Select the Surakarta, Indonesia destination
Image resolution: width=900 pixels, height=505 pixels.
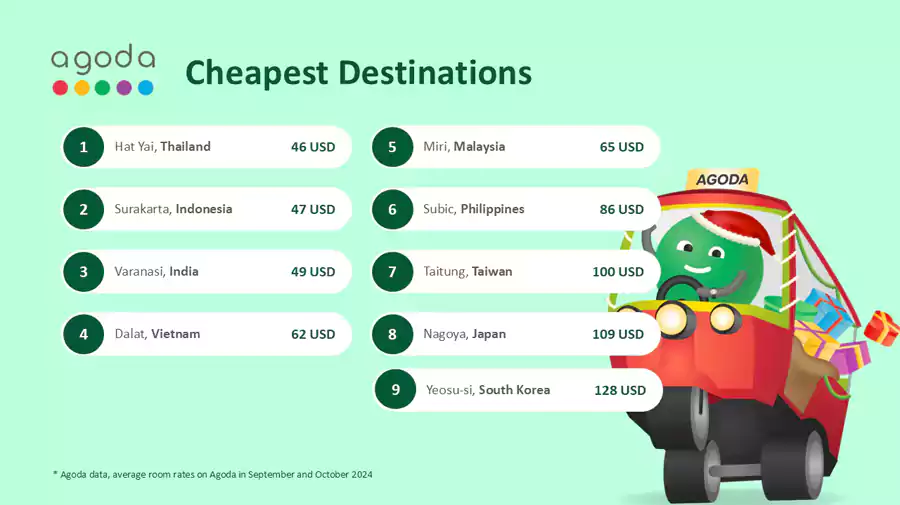click(173, 209)
